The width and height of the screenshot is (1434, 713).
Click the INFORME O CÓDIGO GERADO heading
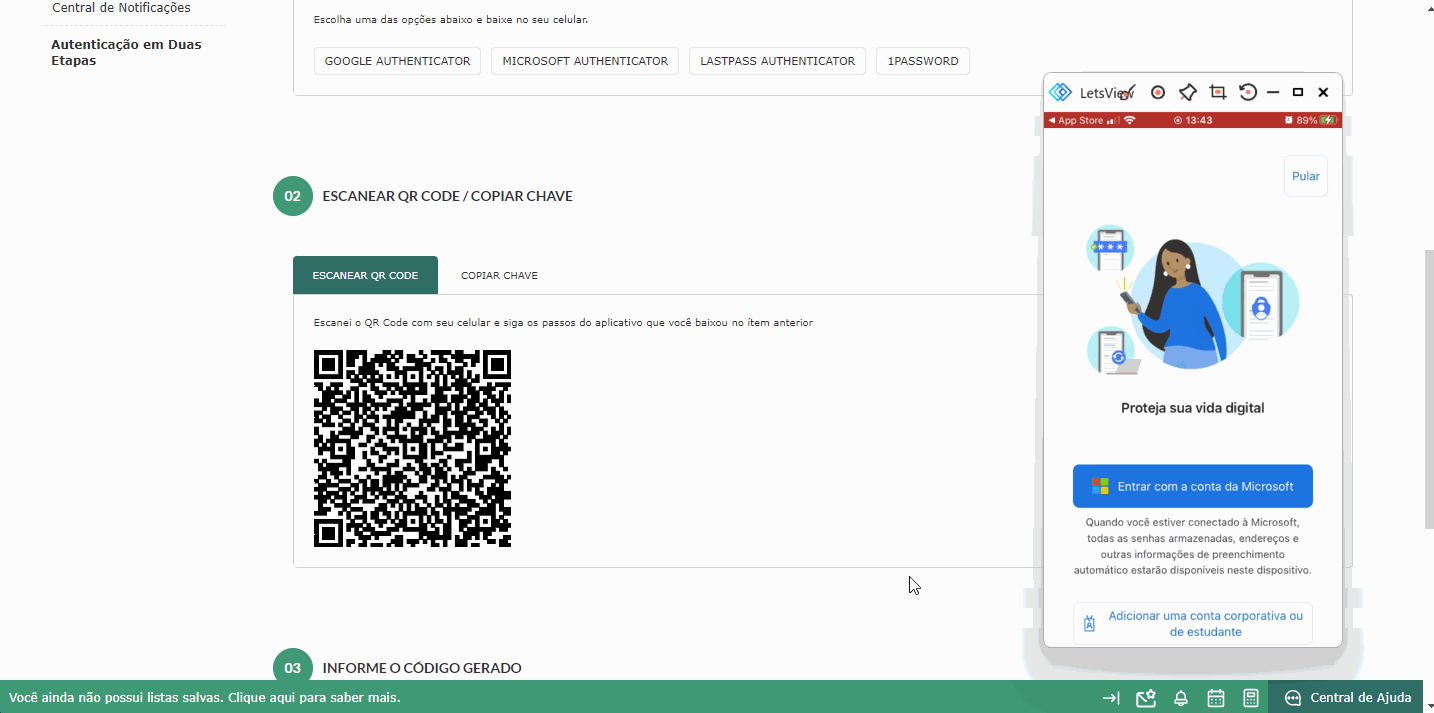421,668
